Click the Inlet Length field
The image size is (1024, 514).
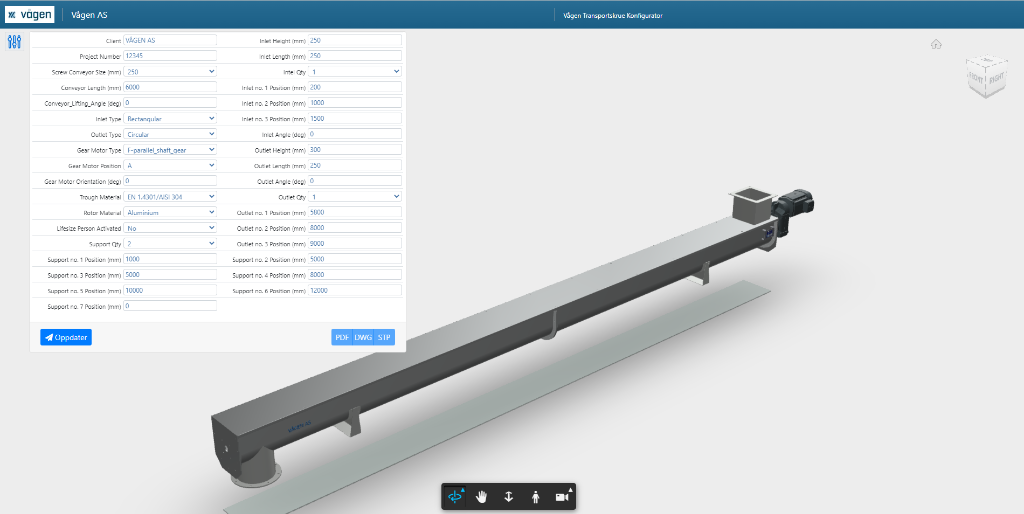tap(355, 56)
